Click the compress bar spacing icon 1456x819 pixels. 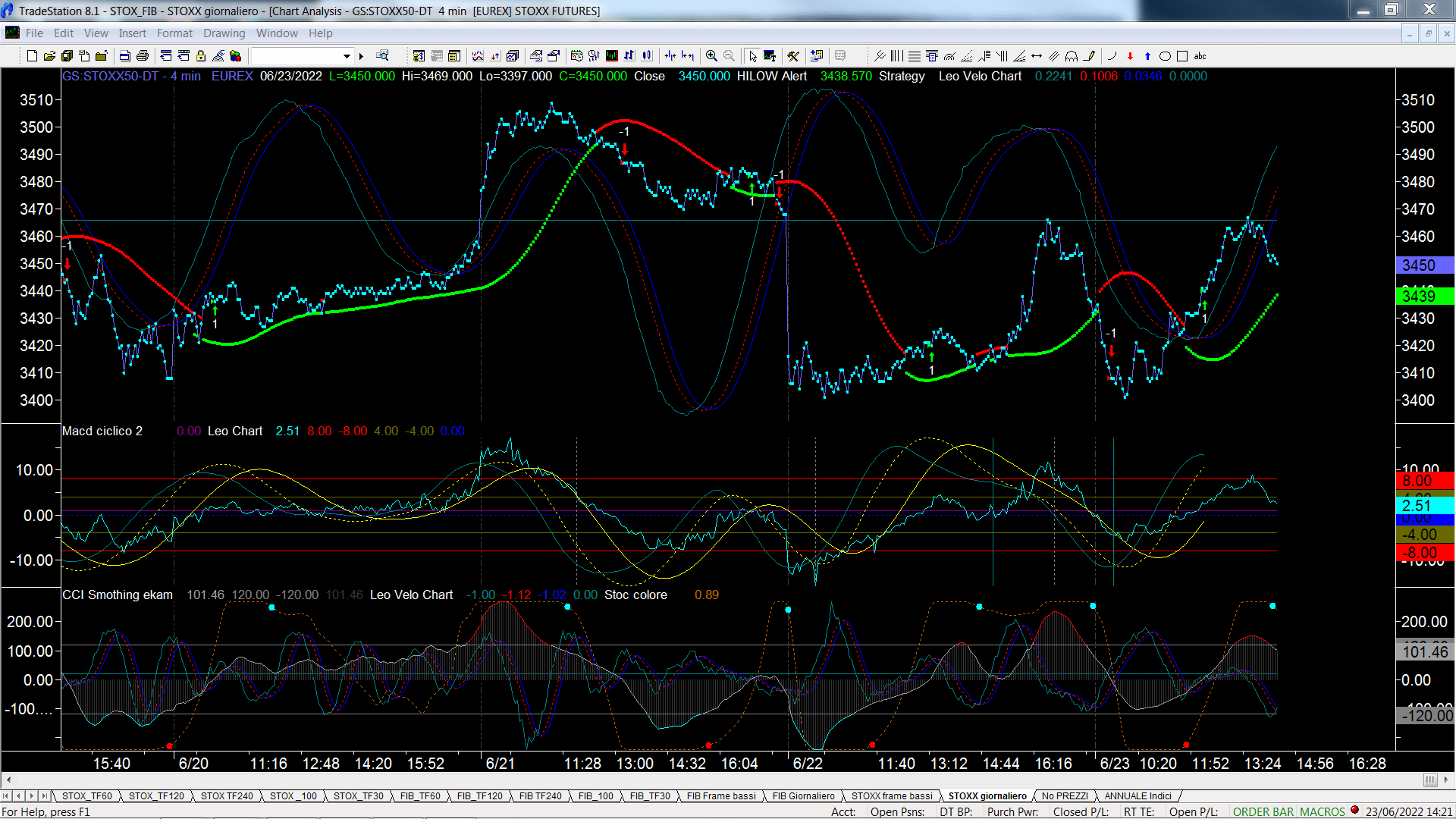(670, 56)
